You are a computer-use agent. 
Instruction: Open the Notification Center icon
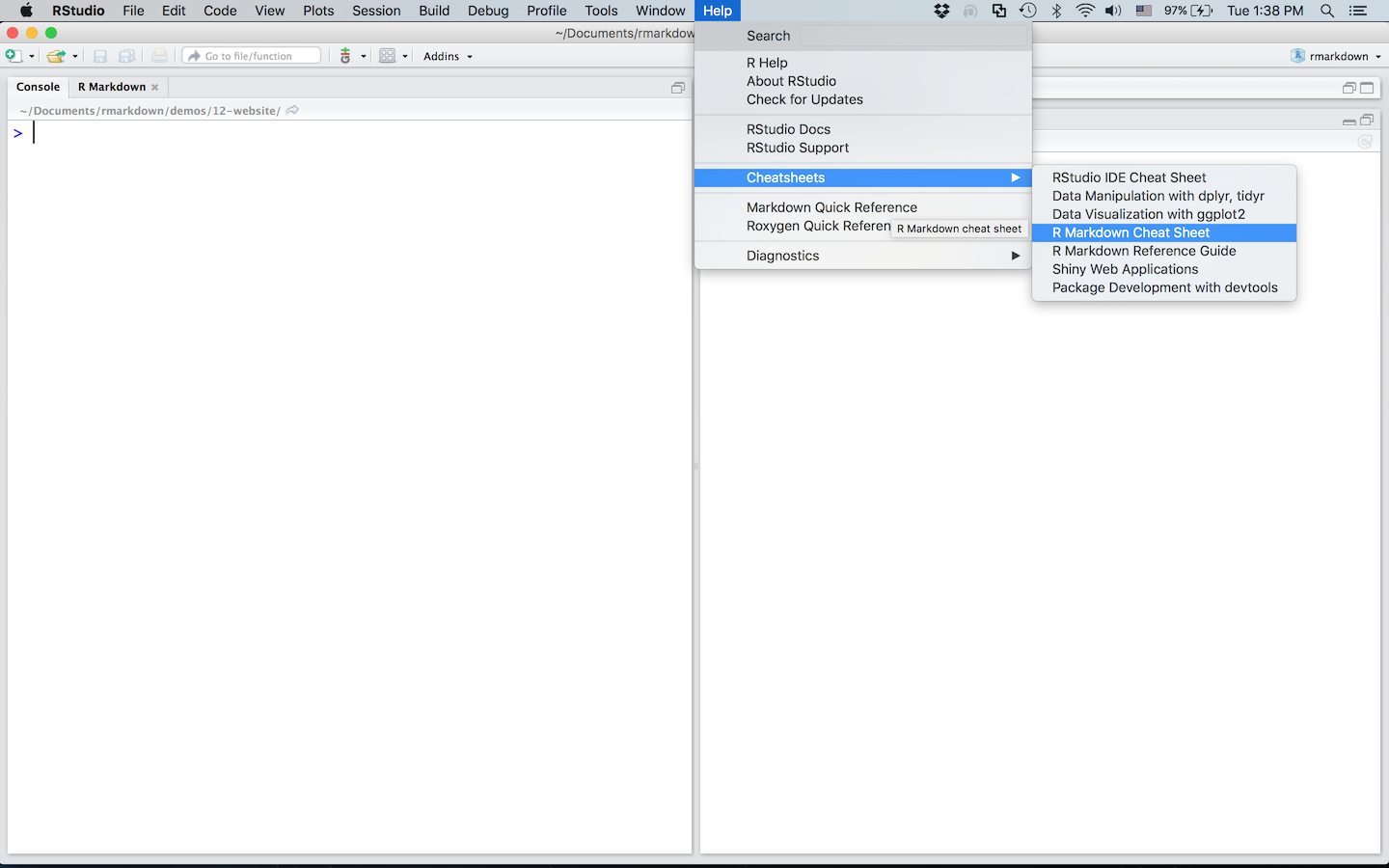click(1358, 11)
